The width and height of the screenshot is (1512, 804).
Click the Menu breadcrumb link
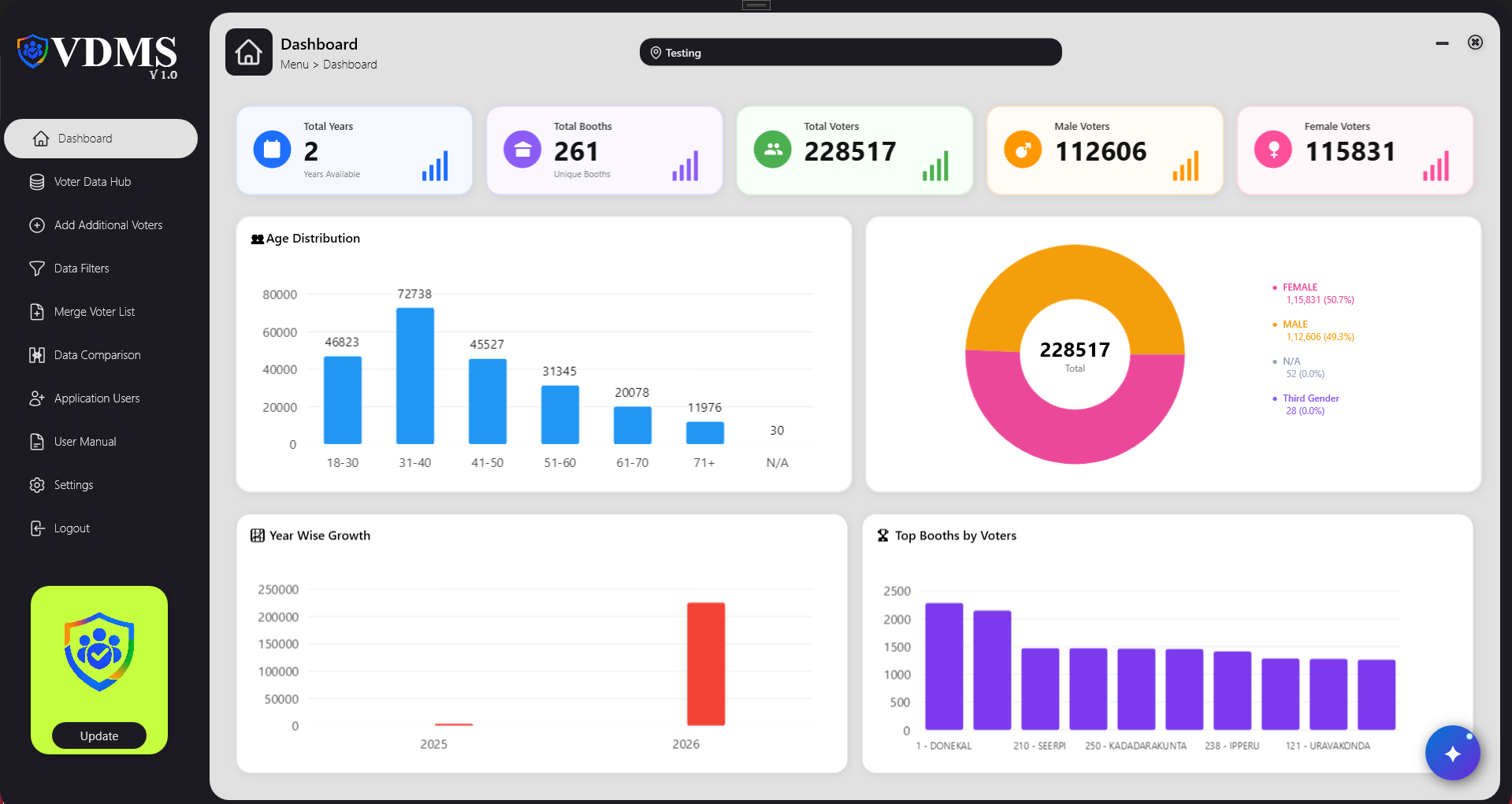[295, 65]
